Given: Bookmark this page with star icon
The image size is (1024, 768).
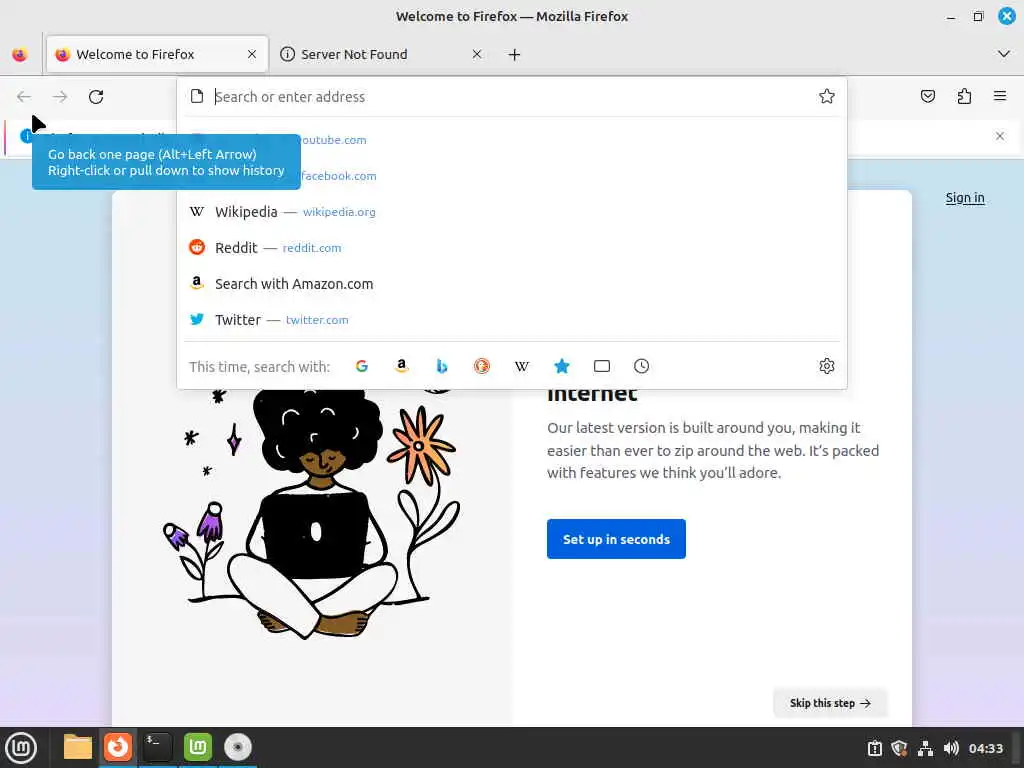Looking at the screenshot, I should click(x=827, y=97).
